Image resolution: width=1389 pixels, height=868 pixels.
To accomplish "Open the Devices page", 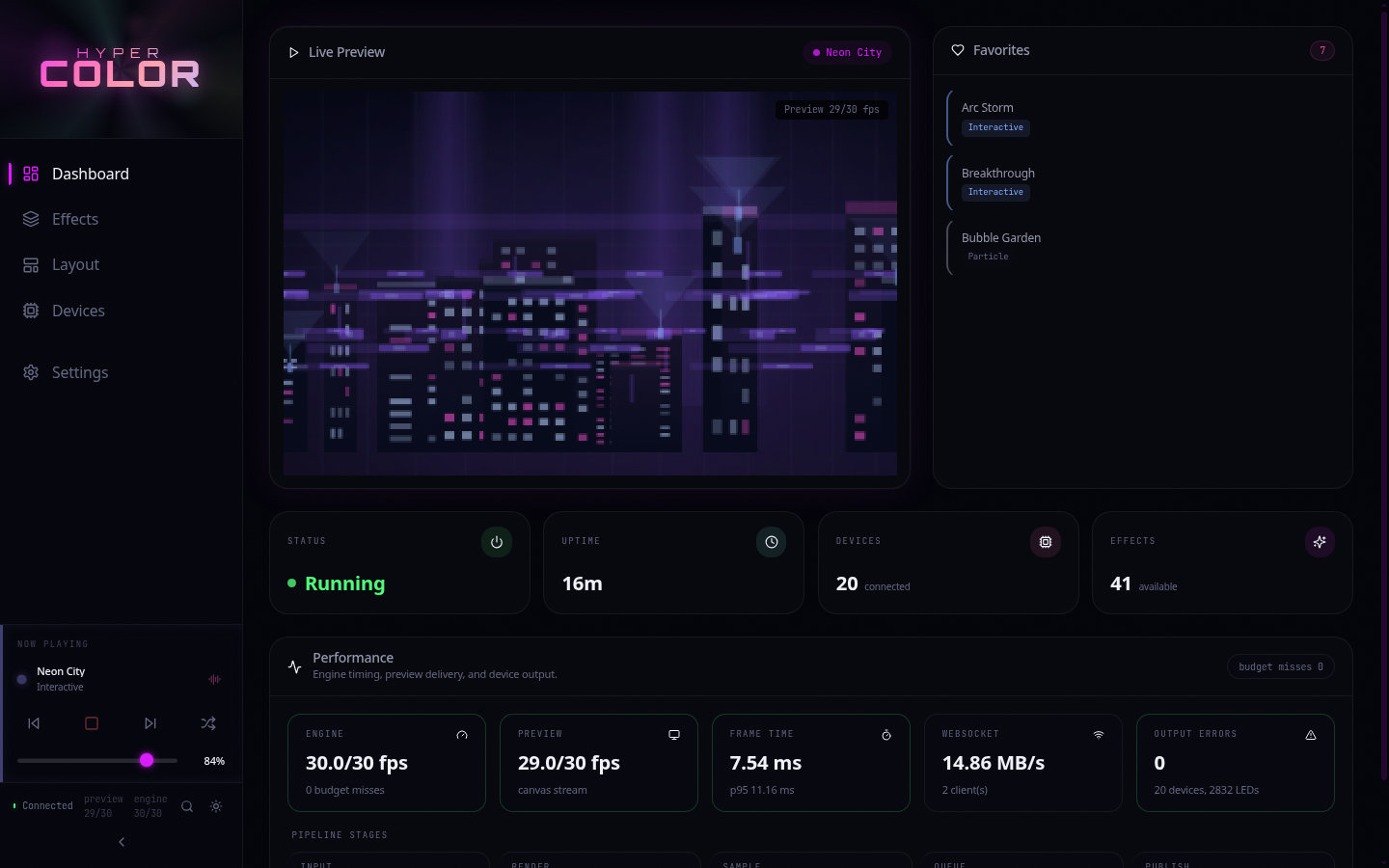I will 121,311.
